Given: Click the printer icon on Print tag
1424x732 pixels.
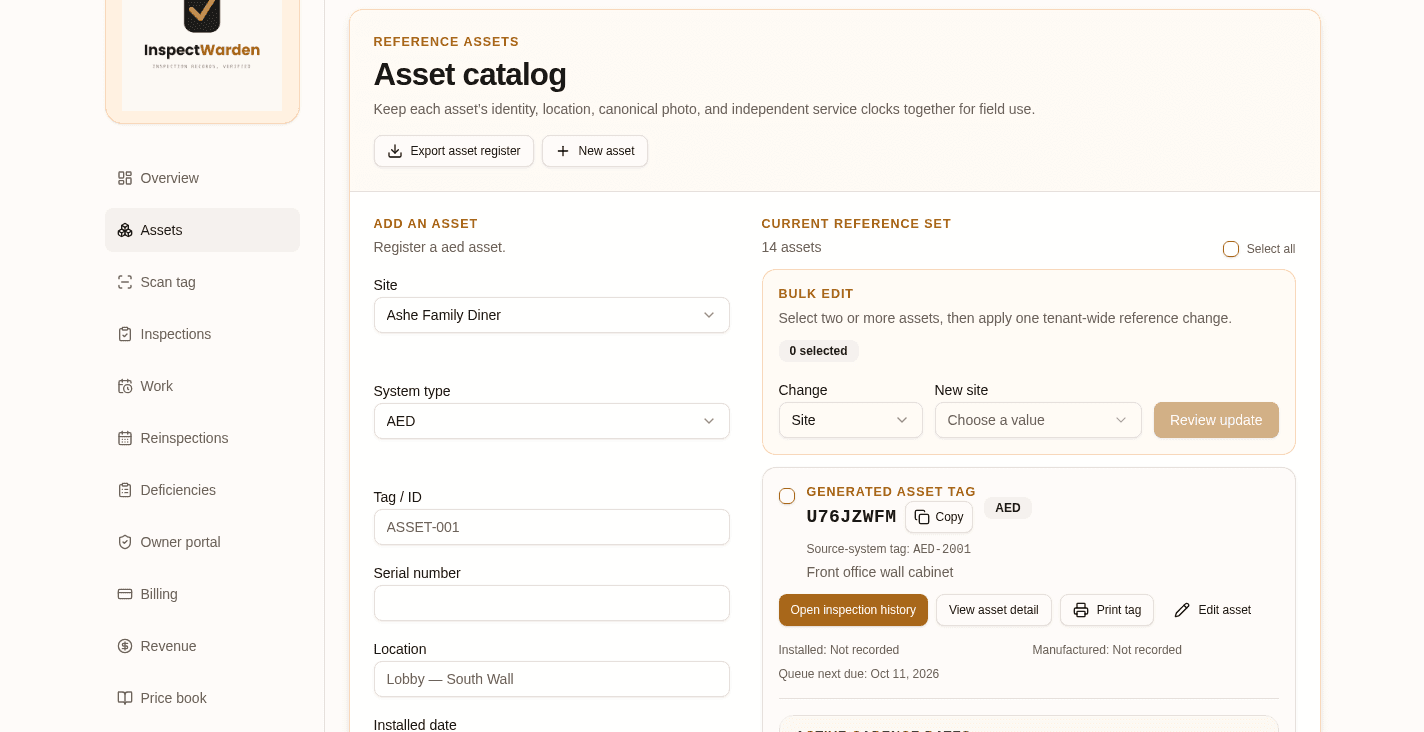Looking at the screenshot, I should tap(1081, 610).
